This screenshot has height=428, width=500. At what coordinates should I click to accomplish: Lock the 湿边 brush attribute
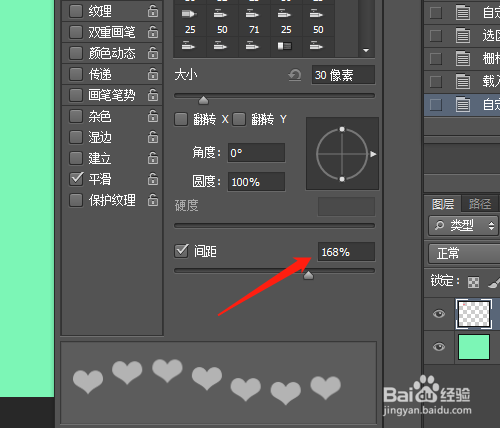153,137
